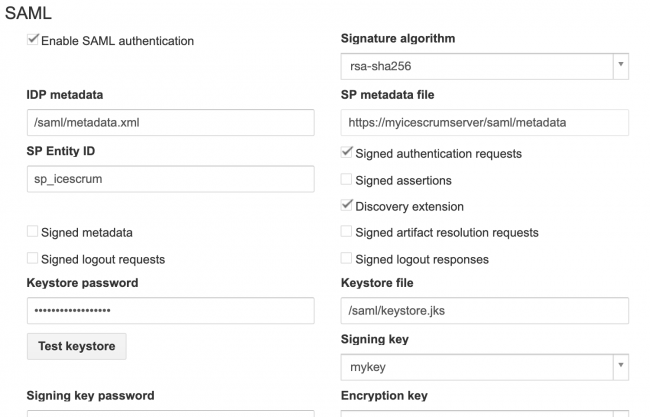Viewport: 650px width, 417px height.
Task: Click into the Keystore password field
Action: click(x=170, y=311)
